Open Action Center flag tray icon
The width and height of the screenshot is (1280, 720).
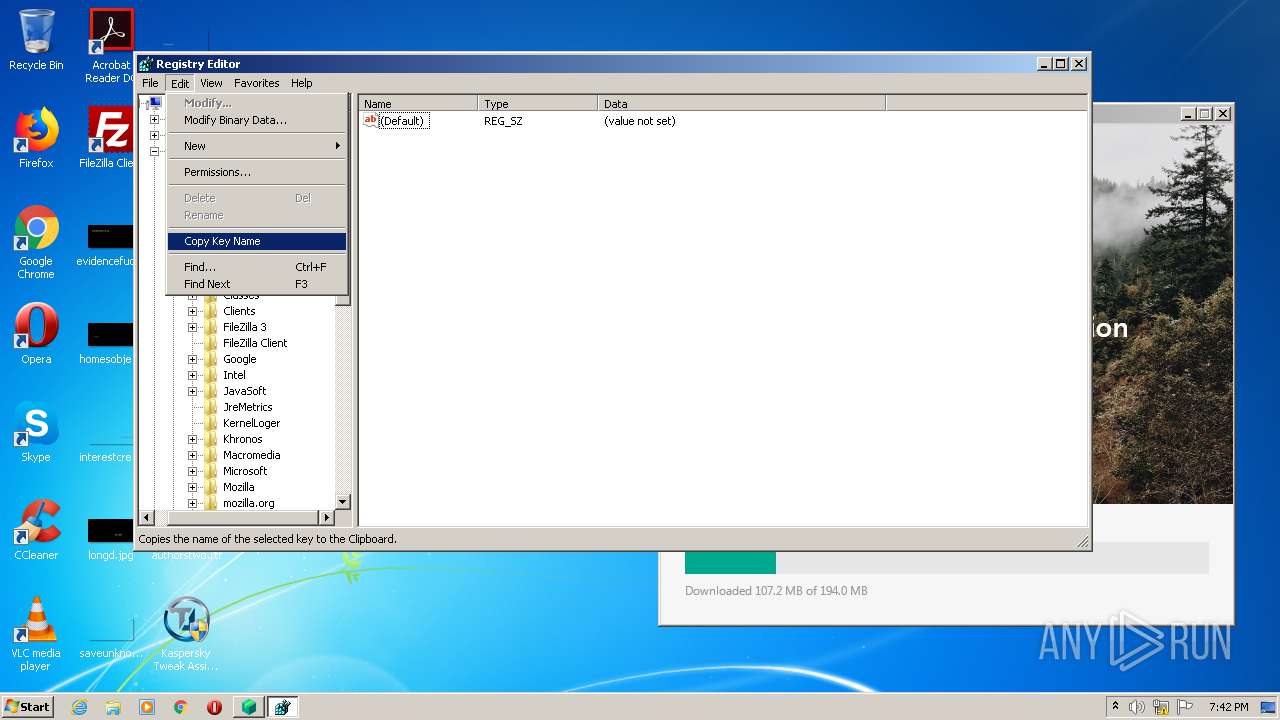pos(1185,707)
